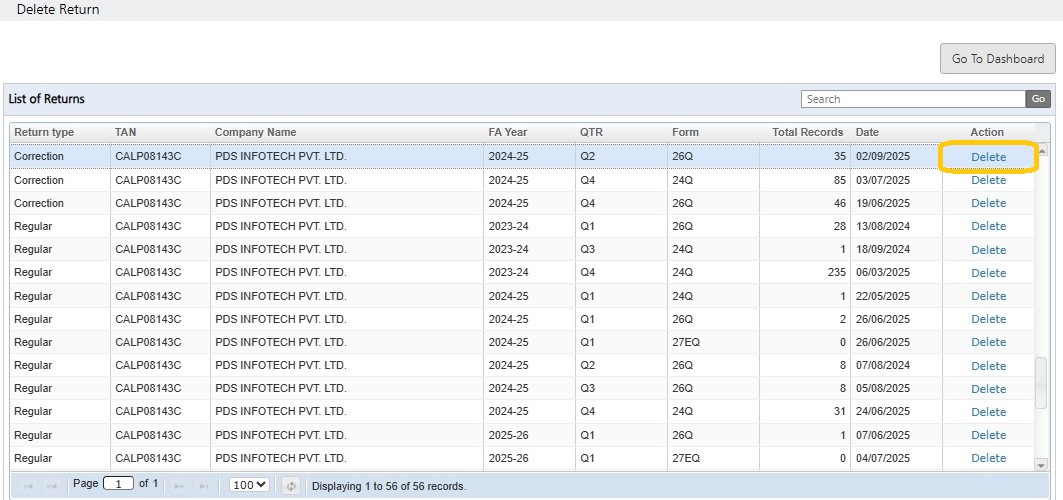Click the previous page arrow icon
Viewport: 1063px width, 500px height.
coord(53,486)
